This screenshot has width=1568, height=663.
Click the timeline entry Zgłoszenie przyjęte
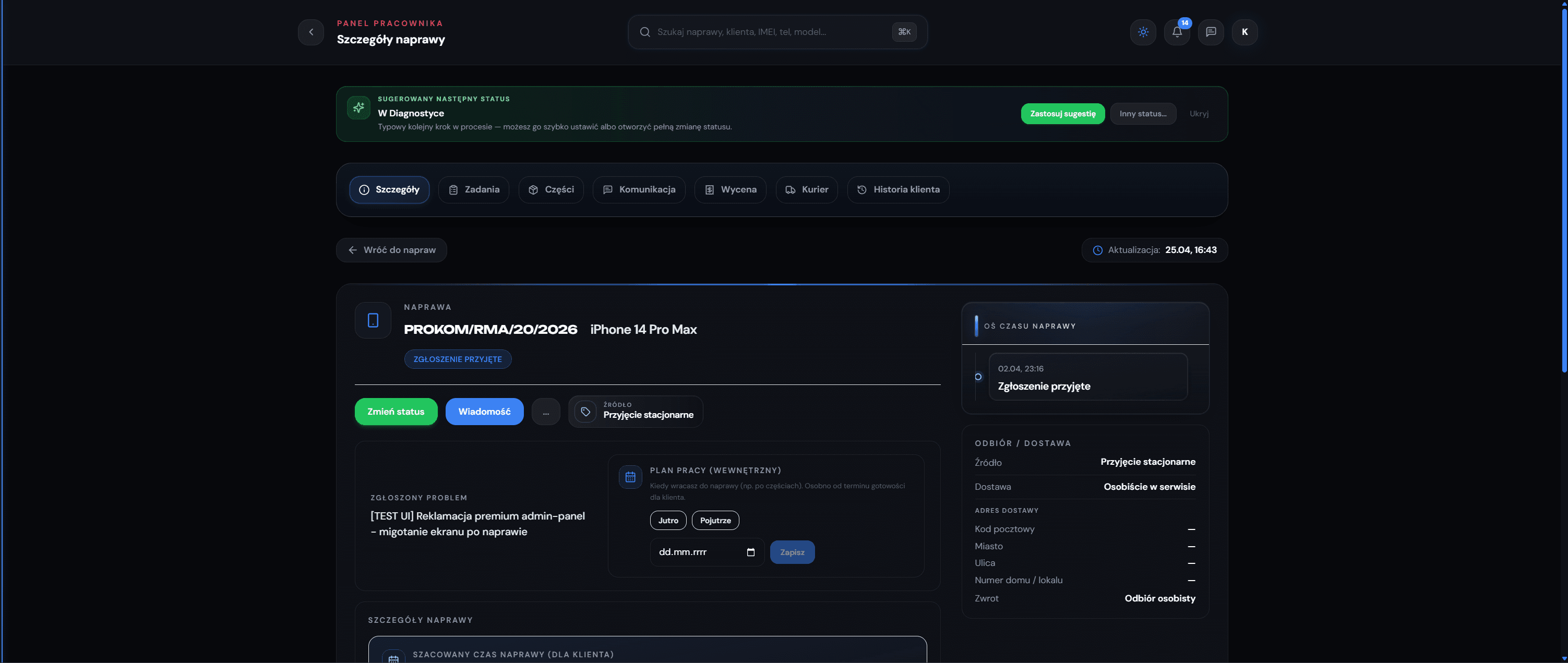1088,377
